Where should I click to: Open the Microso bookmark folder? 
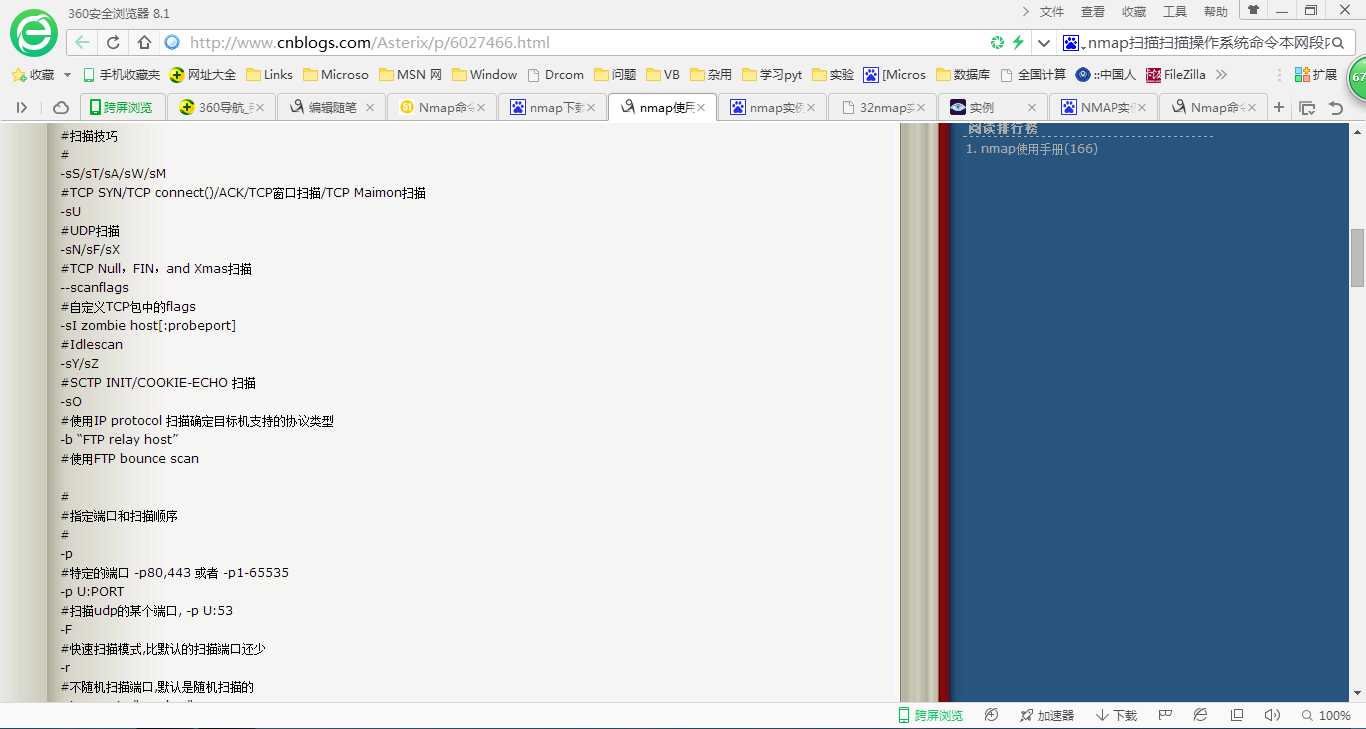336,75
